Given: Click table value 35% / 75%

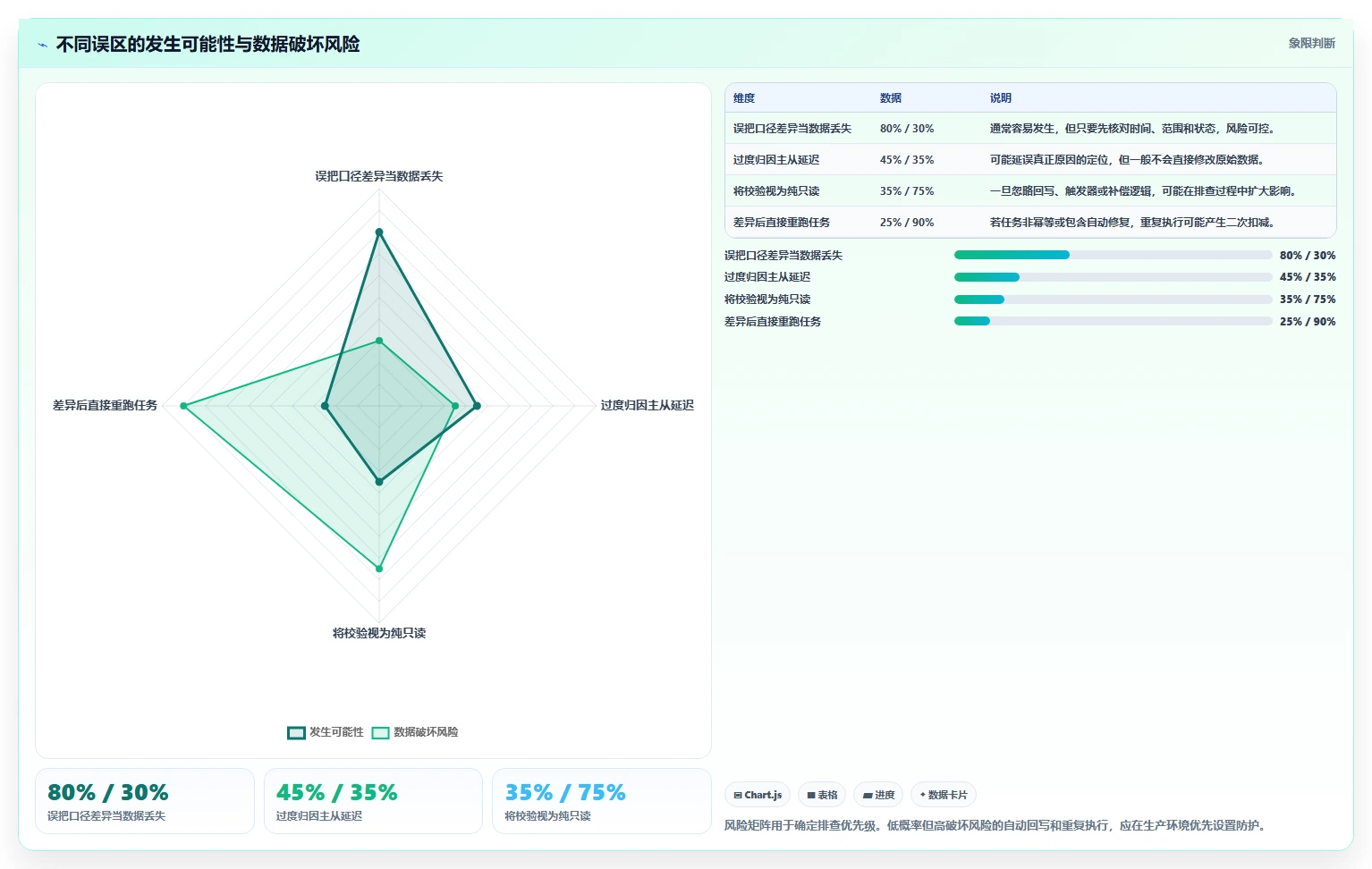Looking at the screenshot, I should (907, 191).
